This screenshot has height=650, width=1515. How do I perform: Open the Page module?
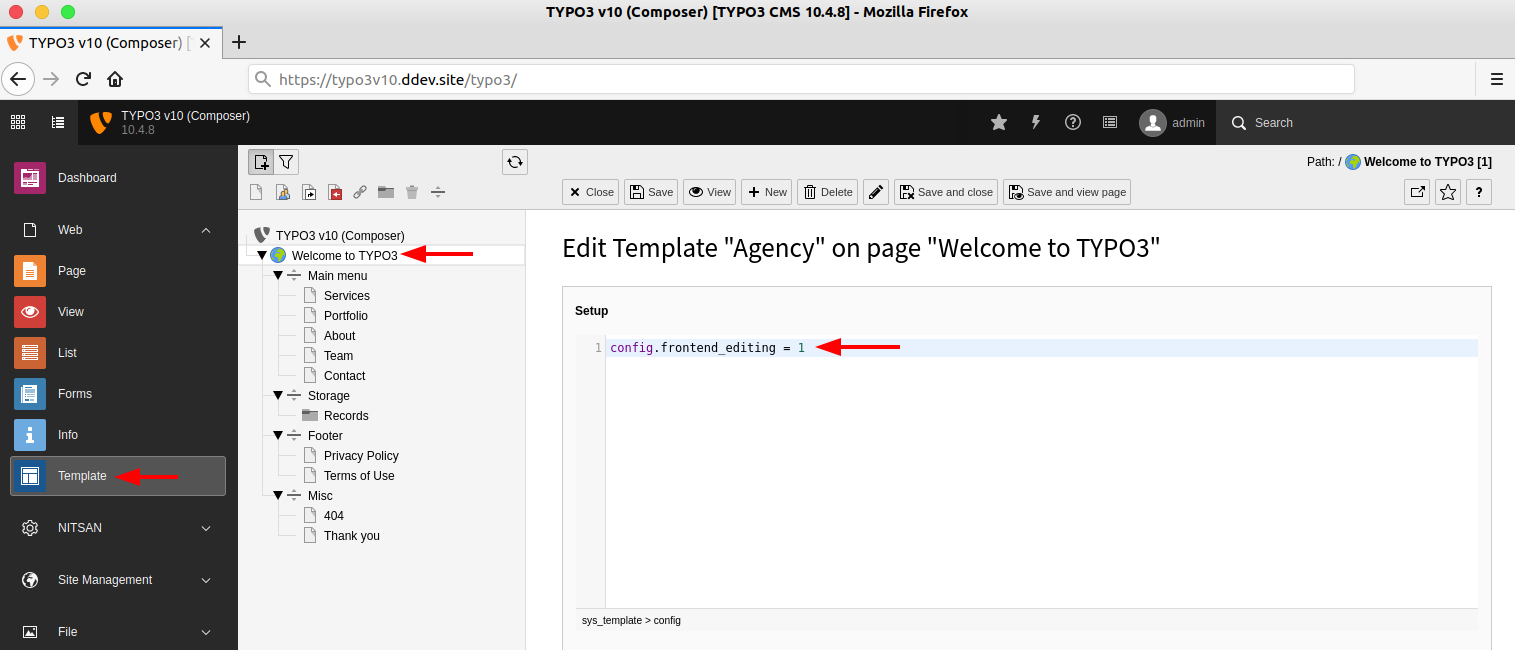[118, 271]
